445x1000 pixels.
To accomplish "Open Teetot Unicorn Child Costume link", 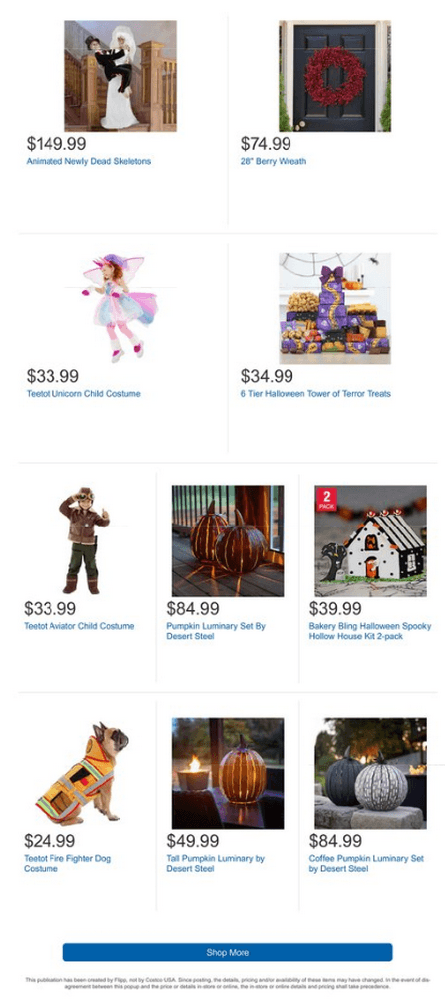I will point(84,393).
